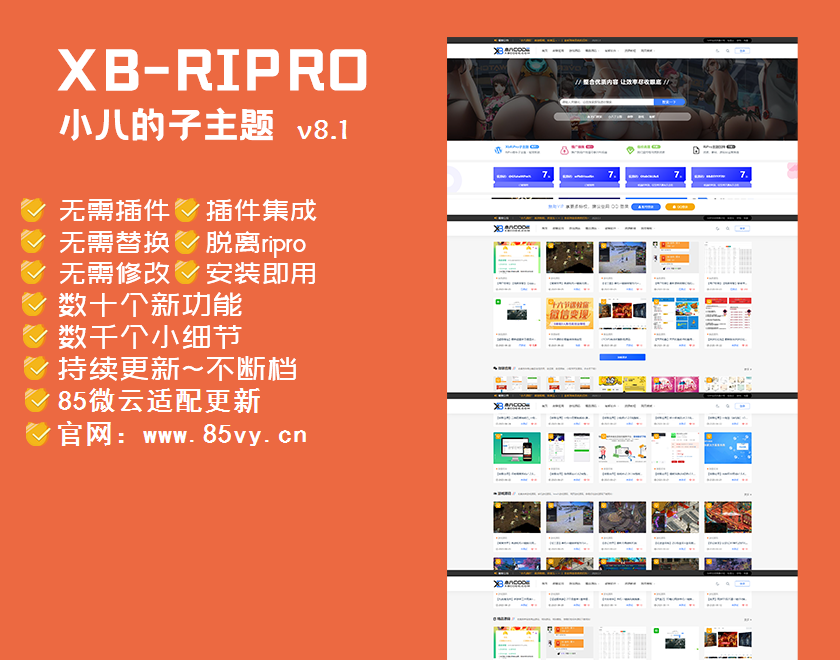Click the blue load-more button below the post grid
Viewport: 840px width, 660px height.
coord(622,355)
